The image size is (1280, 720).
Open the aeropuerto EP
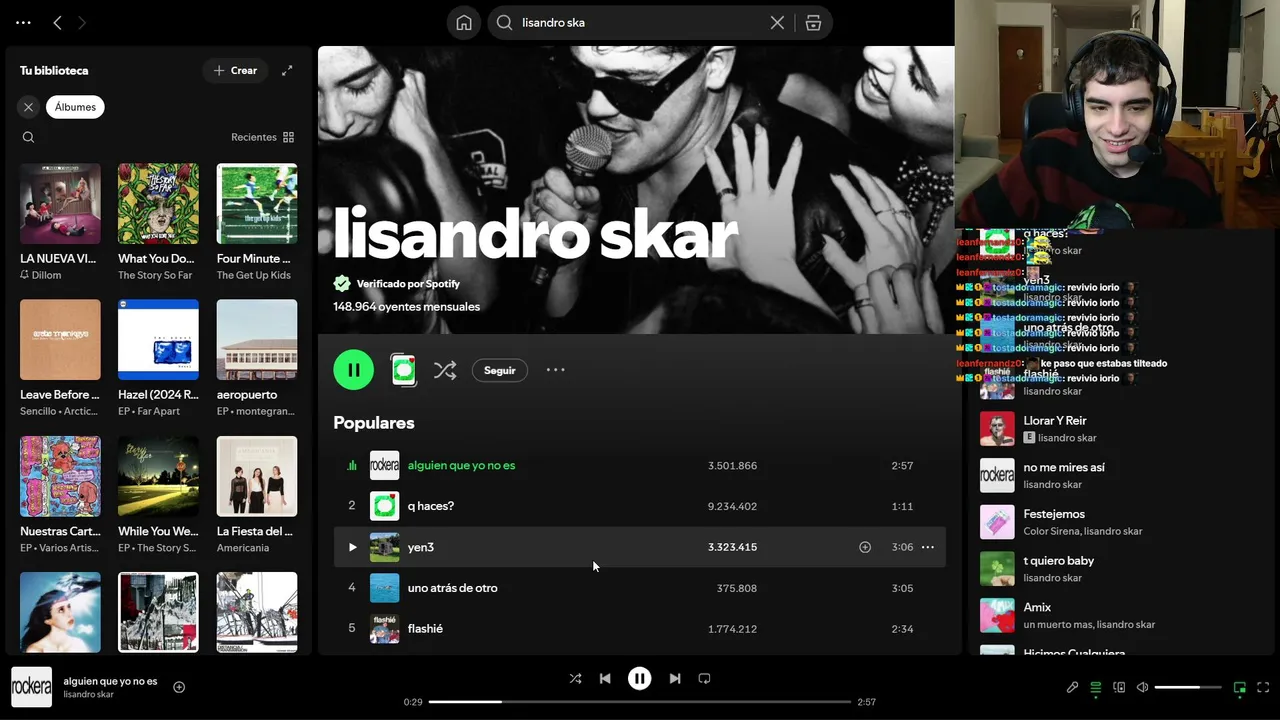pyautogui.click(x=257, y=358)
